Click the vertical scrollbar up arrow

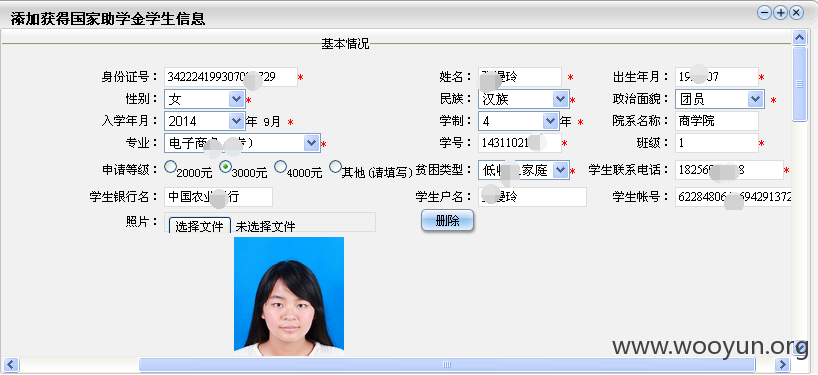800,37
